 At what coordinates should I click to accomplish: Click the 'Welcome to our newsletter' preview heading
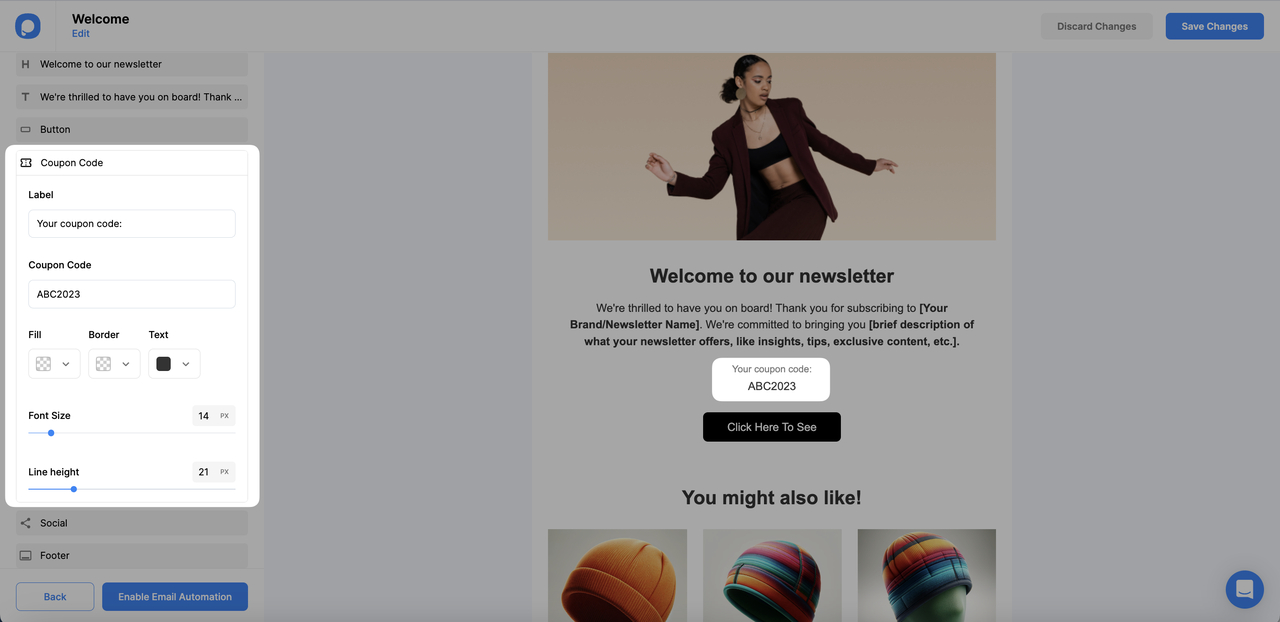tap(772, 276)
